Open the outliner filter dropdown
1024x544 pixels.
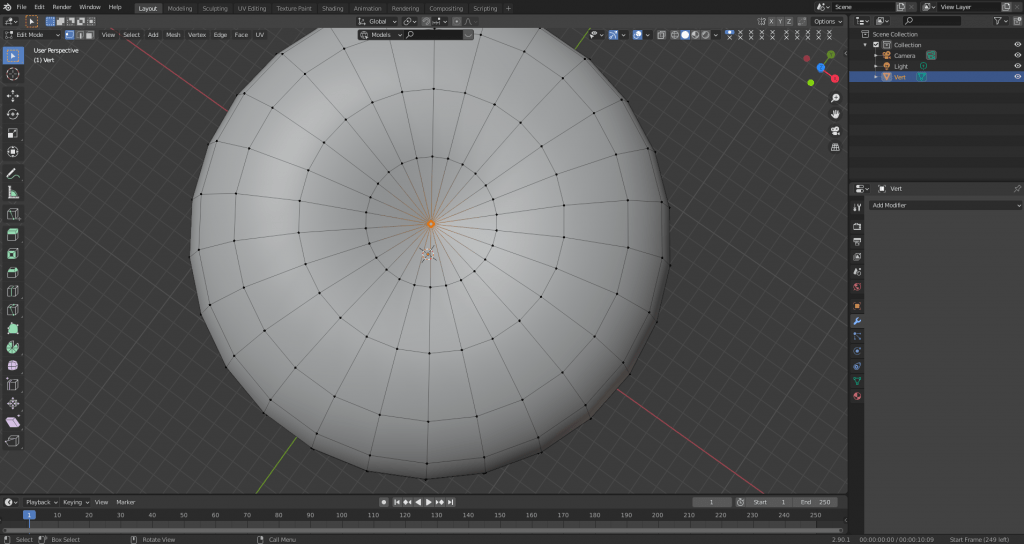click(1000, 22)
